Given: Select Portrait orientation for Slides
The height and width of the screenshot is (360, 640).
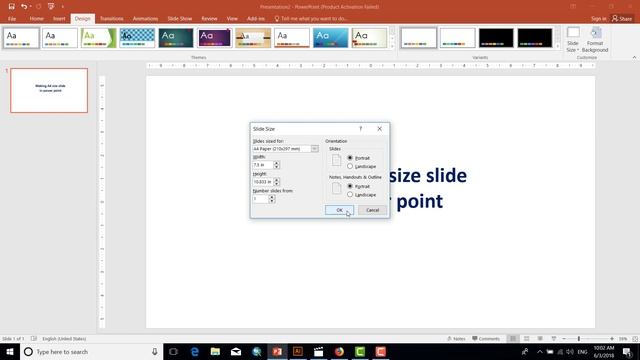Looking at the screenshot, I should 350,158.
